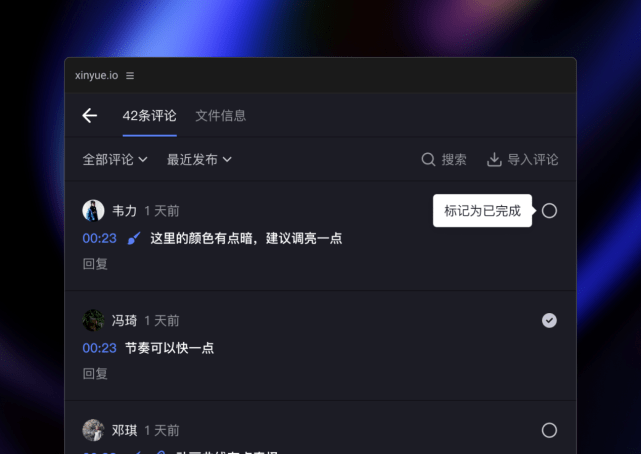The height and width of the screenshot is (454, 641).
Task: Click 回复 under 韦力's comment
Action: coord(95,264)
